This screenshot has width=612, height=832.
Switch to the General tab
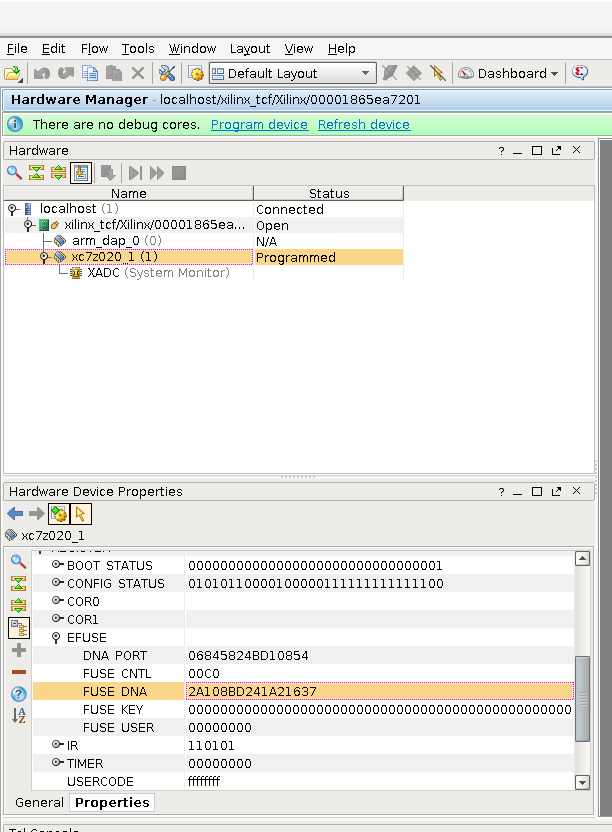coord(39,803)
